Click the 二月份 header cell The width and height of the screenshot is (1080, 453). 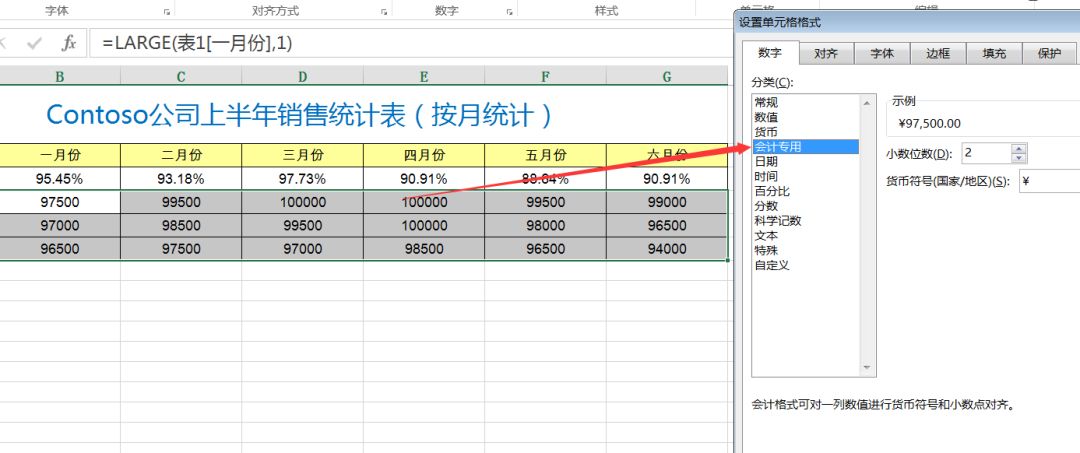[181, 156]
